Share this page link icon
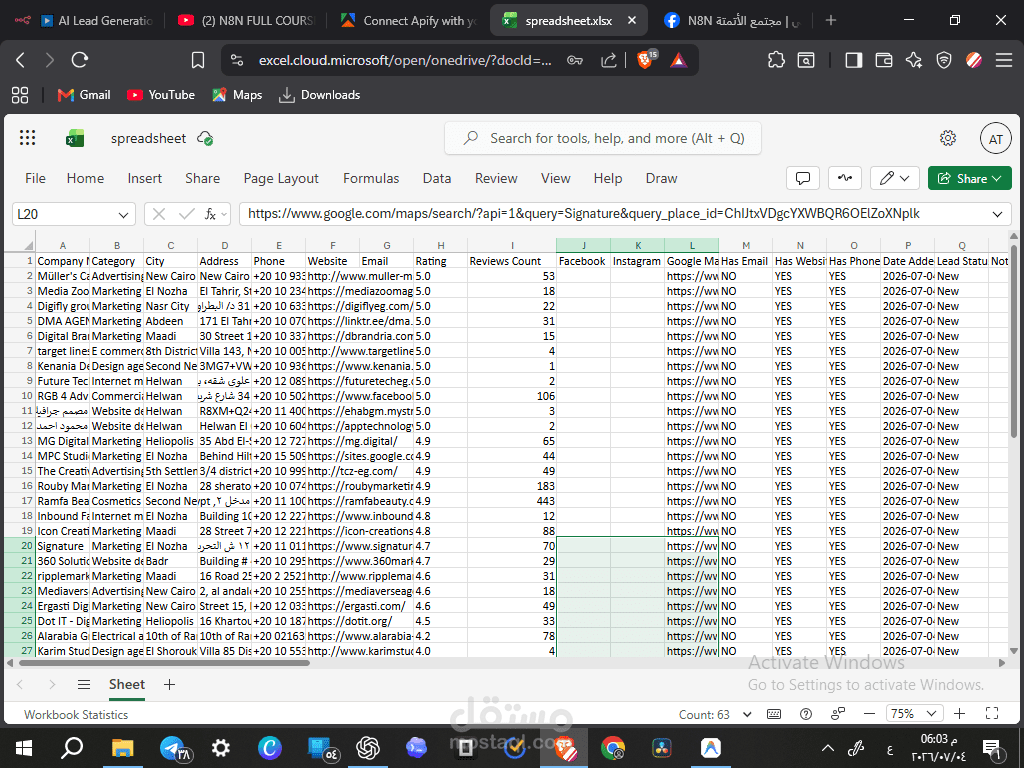 609,60
